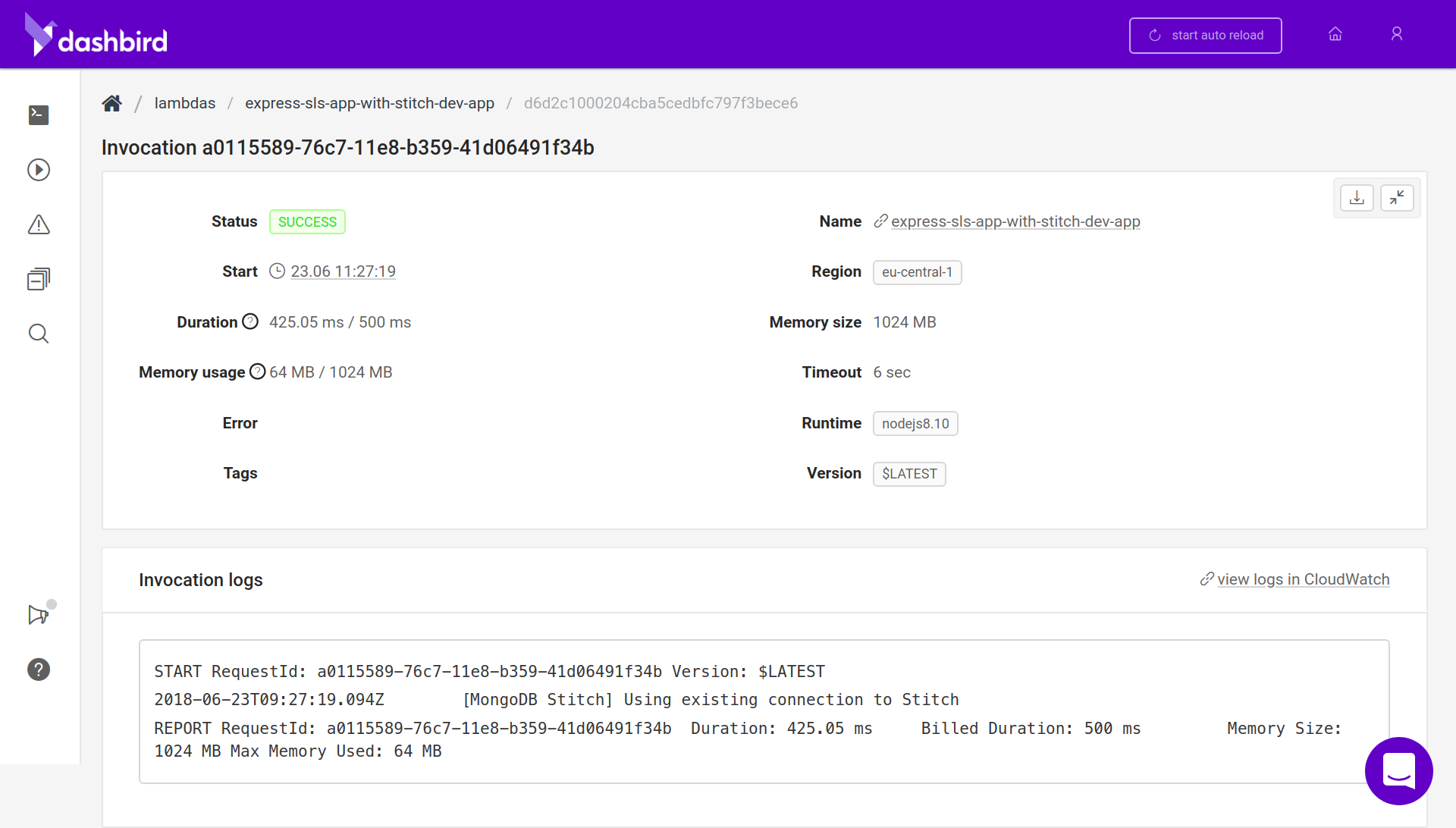Click breadcrumb invocation id d6d2c1000204...
The width and height of the screenshot is (1456, 828).
[661, 103]
